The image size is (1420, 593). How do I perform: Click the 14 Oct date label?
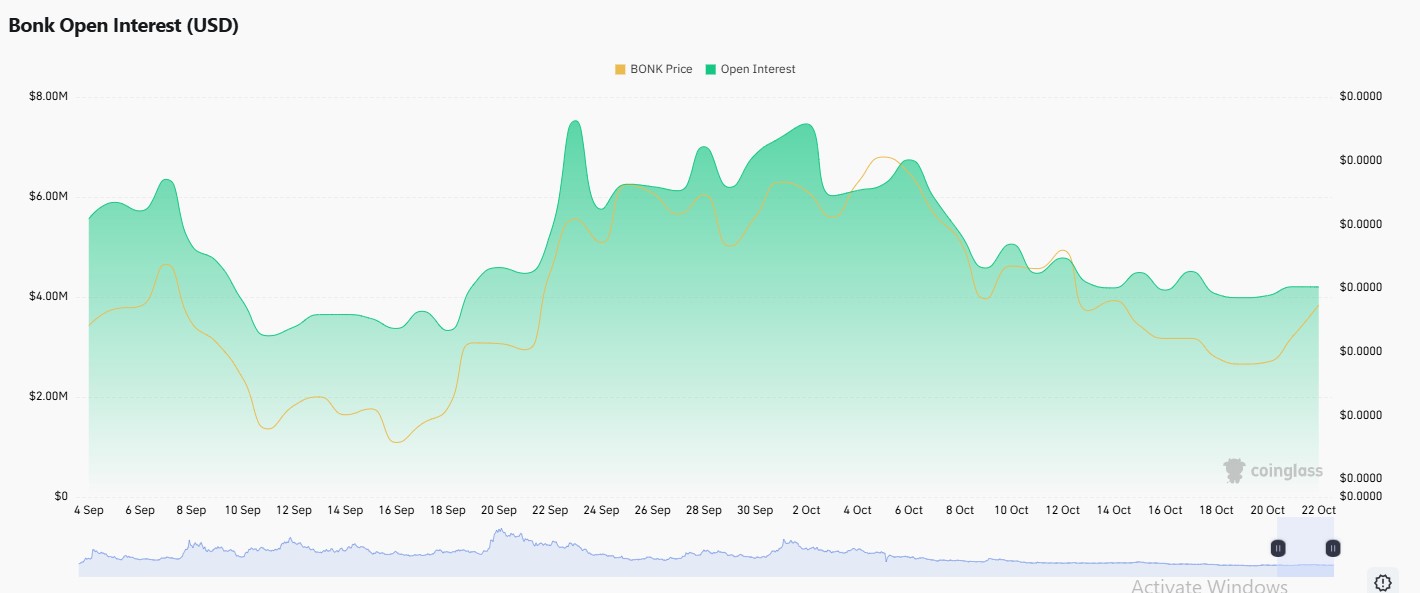1114,510
